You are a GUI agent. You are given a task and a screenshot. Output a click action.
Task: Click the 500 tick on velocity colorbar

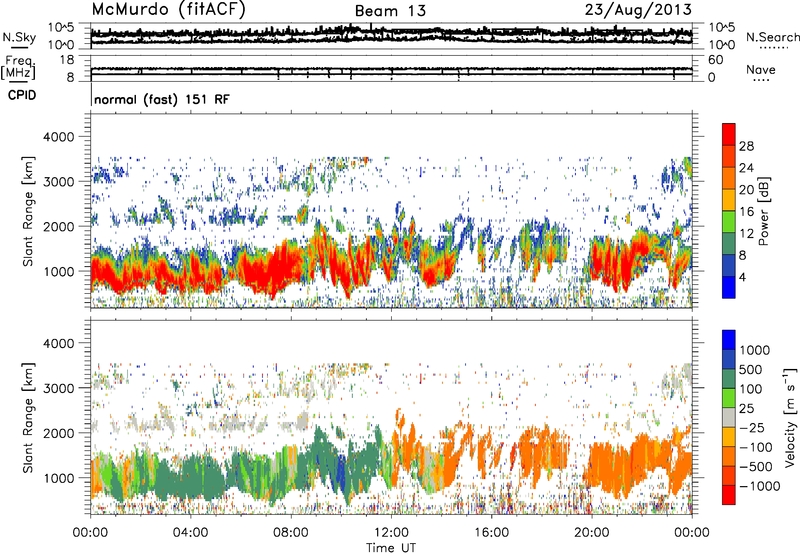(x=751, y=369)
